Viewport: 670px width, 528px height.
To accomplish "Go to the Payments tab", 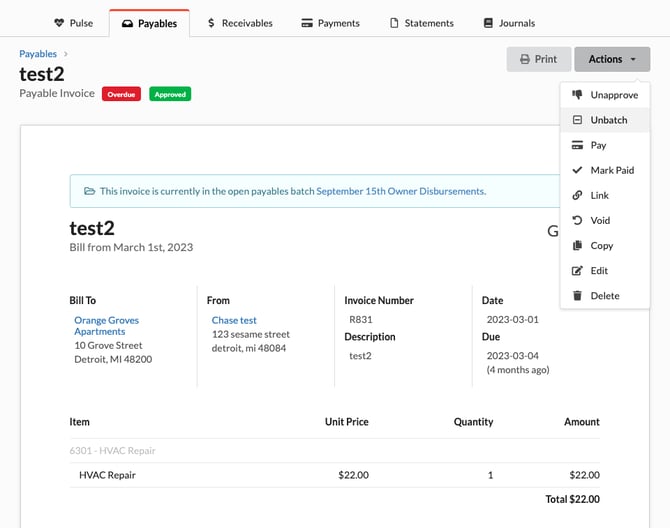I will point(330,23).
